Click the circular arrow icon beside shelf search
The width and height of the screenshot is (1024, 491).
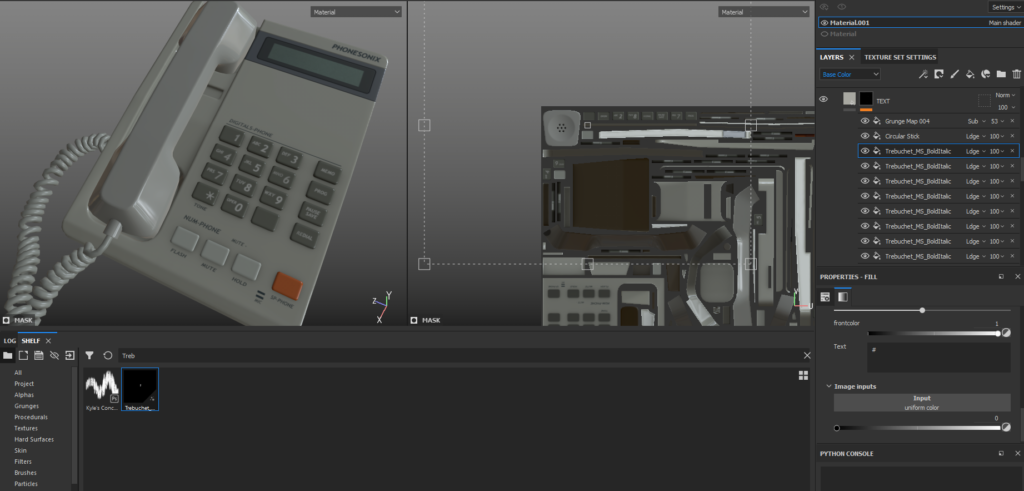tap(108, 356)
